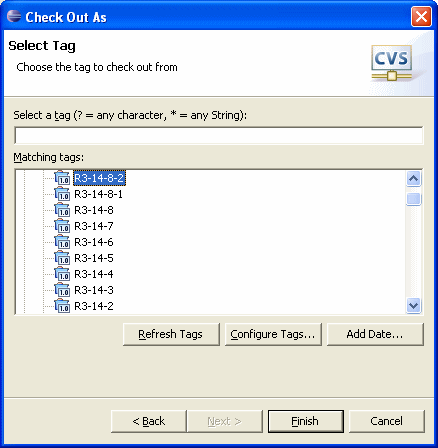Click the tag list scrollbar thumb
The width and height of the screenshot is (438, 448).
click(x=413, y=199)
